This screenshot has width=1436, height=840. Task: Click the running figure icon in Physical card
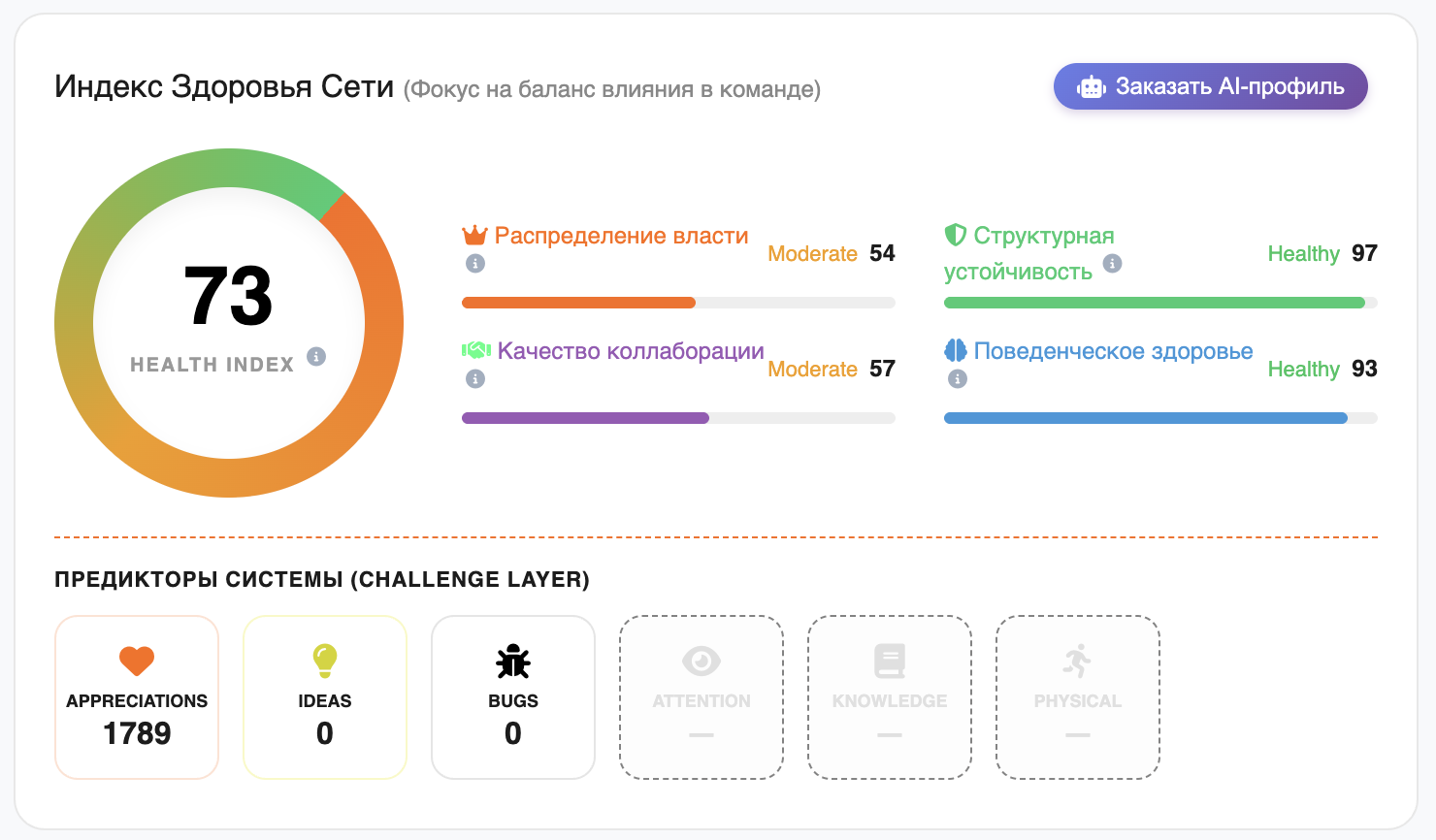click(1078, 662)
